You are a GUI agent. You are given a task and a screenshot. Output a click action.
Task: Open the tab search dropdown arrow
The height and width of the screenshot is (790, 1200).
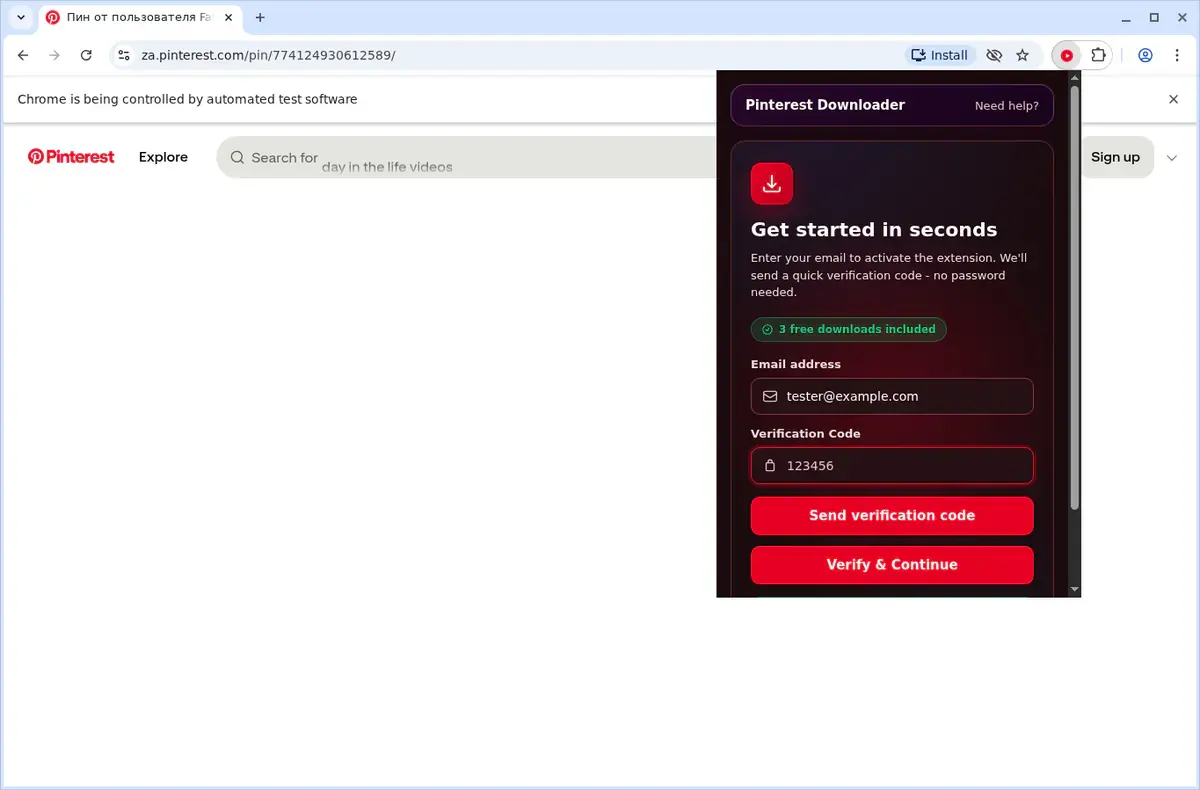(21, 17)
